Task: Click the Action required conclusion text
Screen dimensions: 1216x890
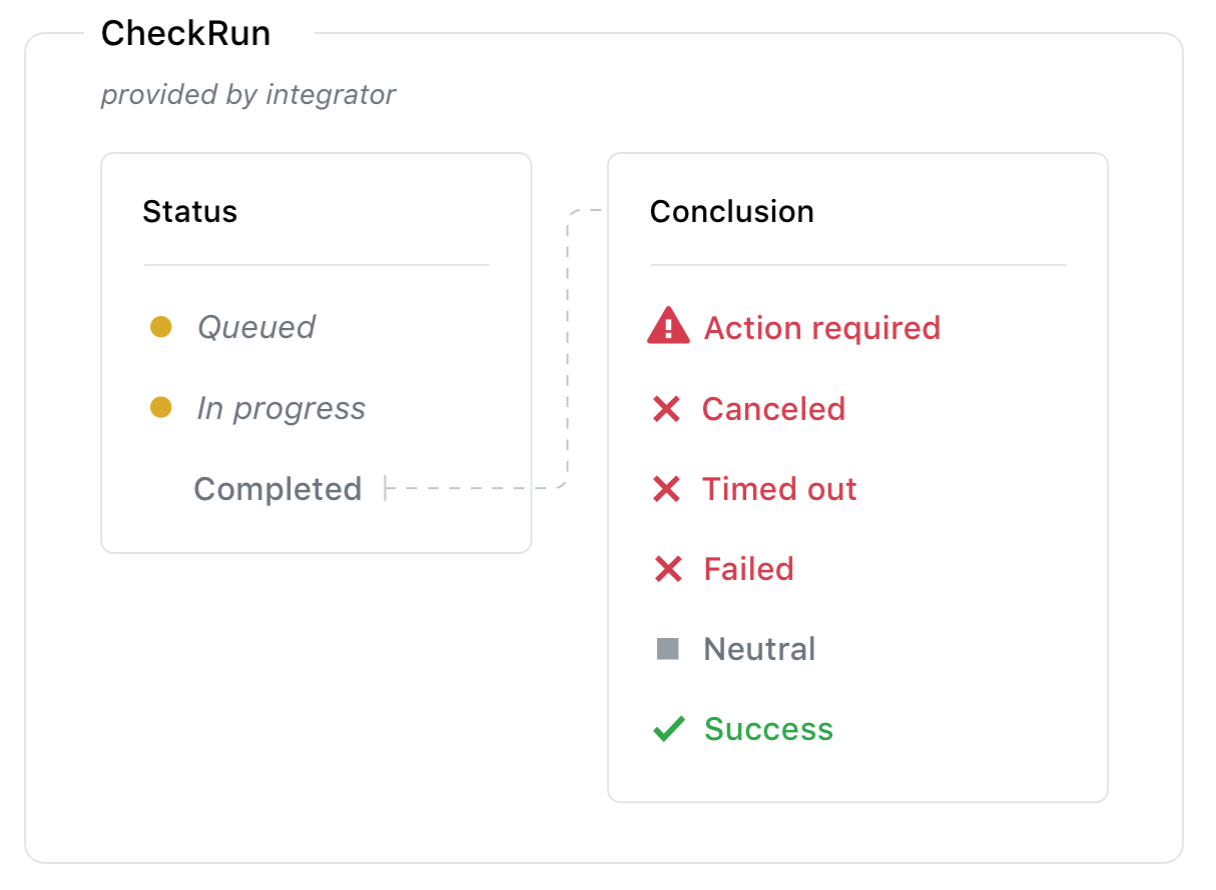Action: (x=822, y=328)
